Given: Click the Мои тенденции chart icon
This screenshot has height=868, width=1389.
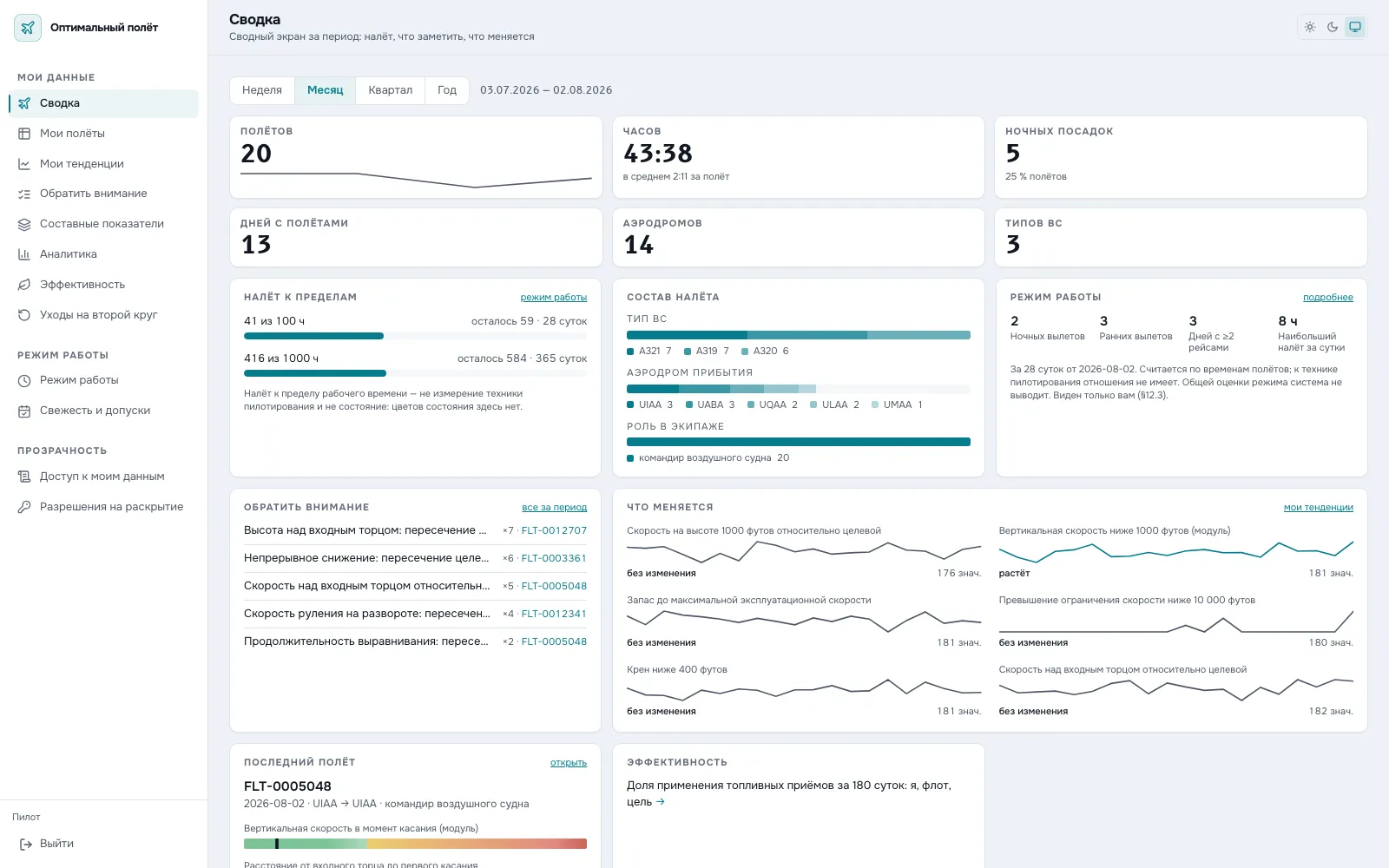Looking at the screenshot, I should click(x=24, y=164).
